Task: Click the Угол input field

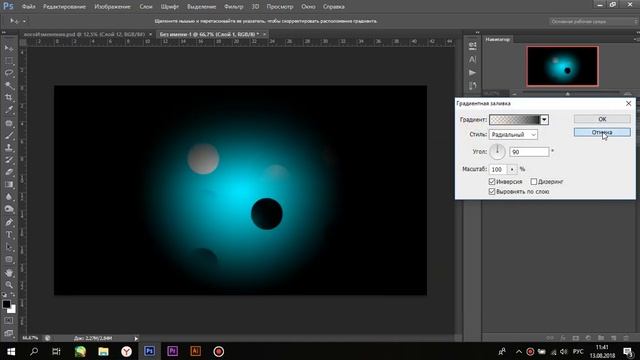Action: 529,152
